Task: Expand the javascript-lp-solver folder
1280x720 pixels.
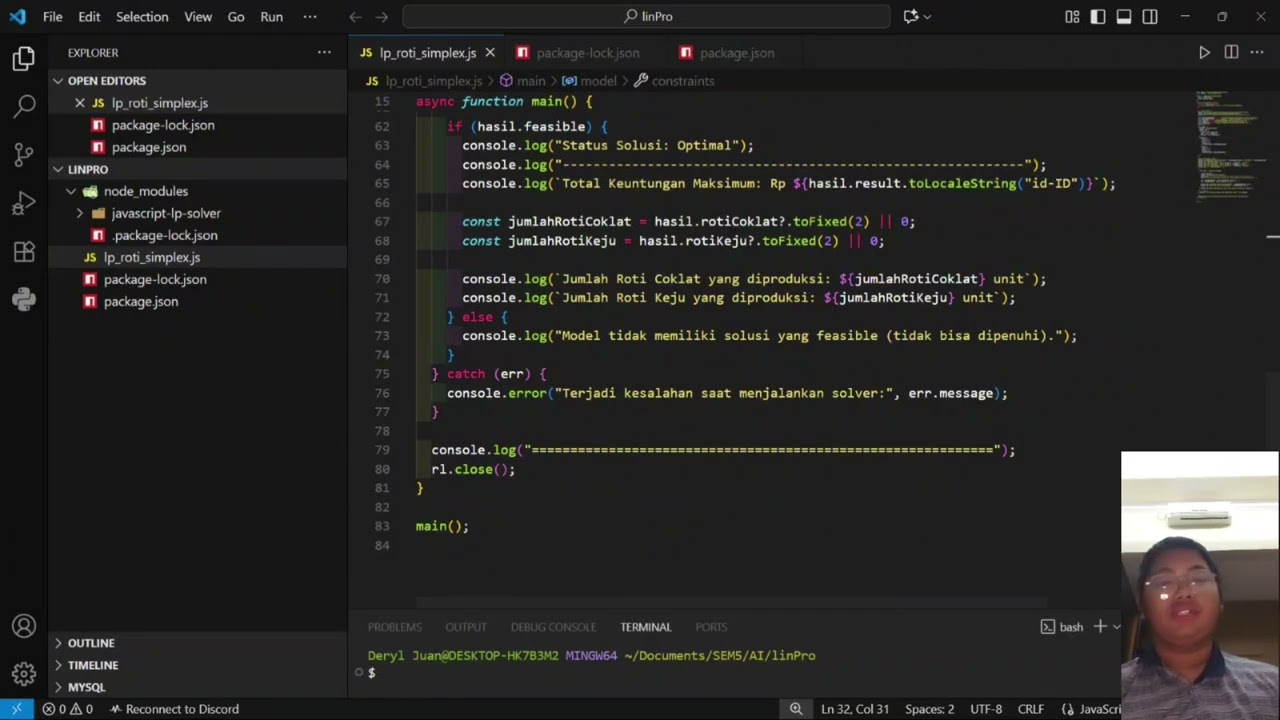Action: click(165, 213)
